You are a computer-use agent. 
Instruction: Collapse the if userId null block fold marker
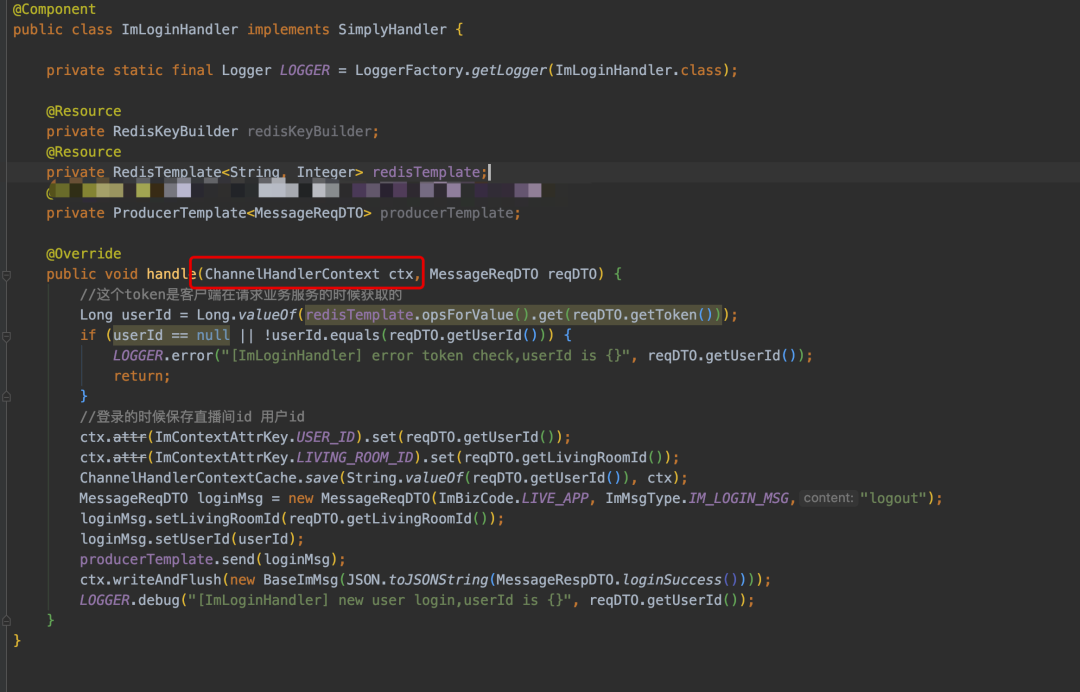[x=6, y=336]
